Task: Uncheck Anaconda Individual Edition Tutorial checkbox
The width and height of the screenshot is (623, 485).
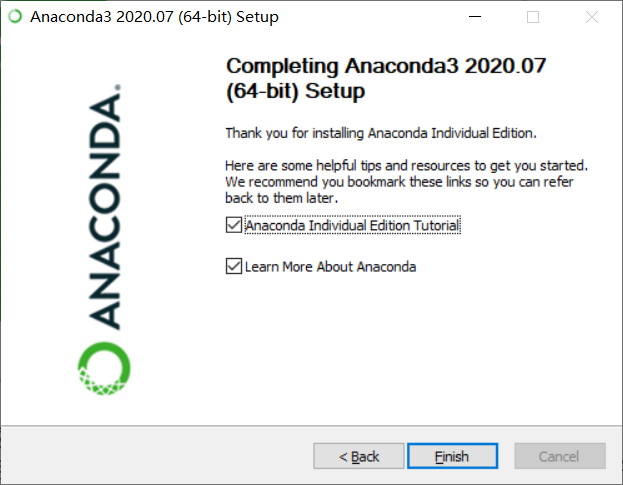Action: pos(234,225)
